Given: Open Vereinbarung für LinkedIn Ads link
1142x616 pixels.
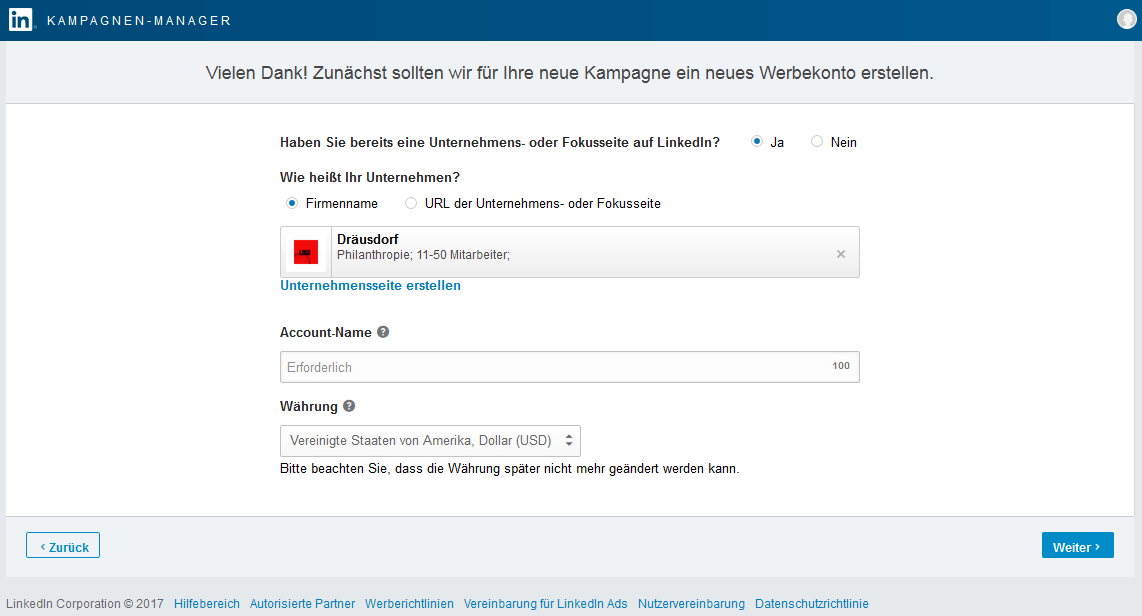Looking at the screenshot, I should 546,604.
